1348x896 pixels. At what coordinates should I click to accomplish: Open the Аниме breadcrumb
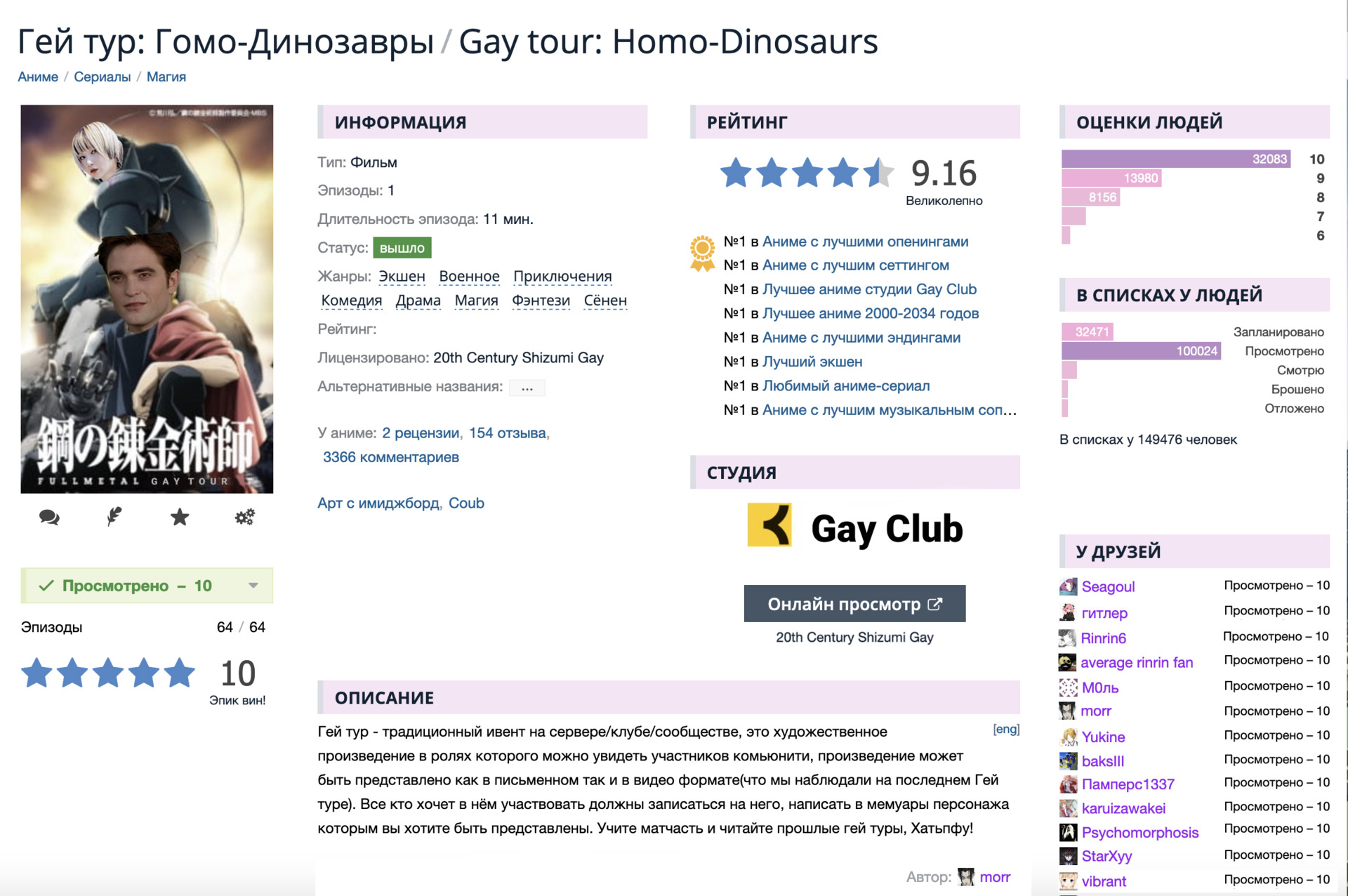(38, 77)
